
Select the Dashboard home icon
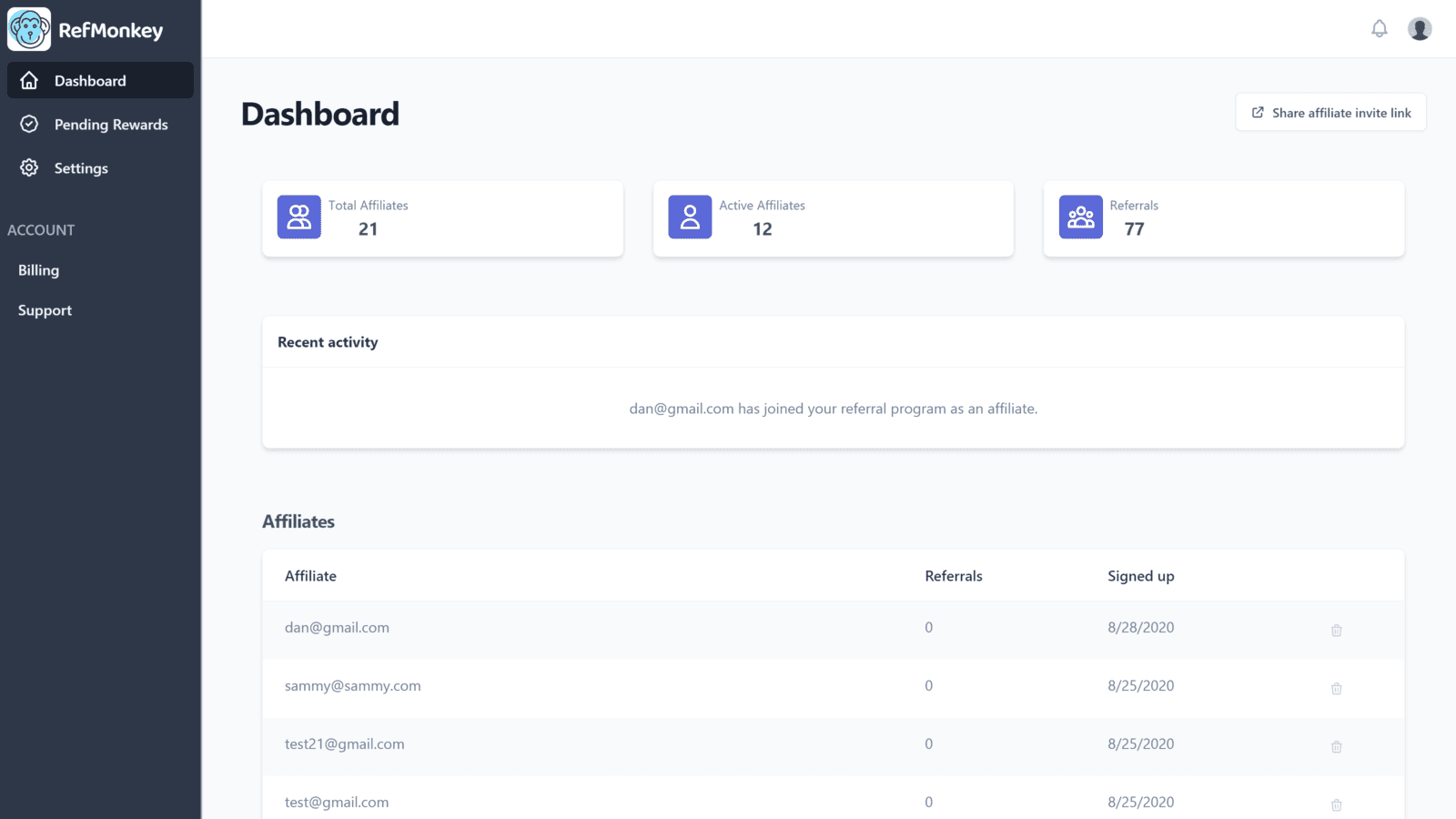29,80
